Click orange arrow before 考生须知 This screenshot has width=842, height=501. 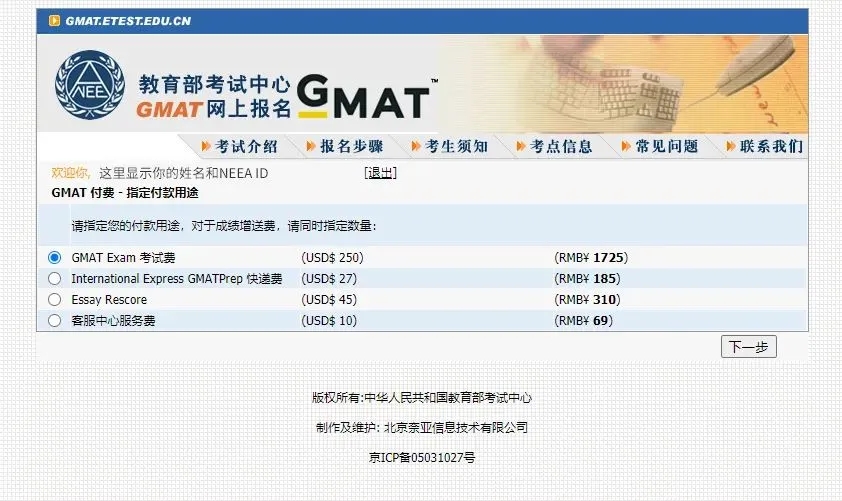coord(416,147)
